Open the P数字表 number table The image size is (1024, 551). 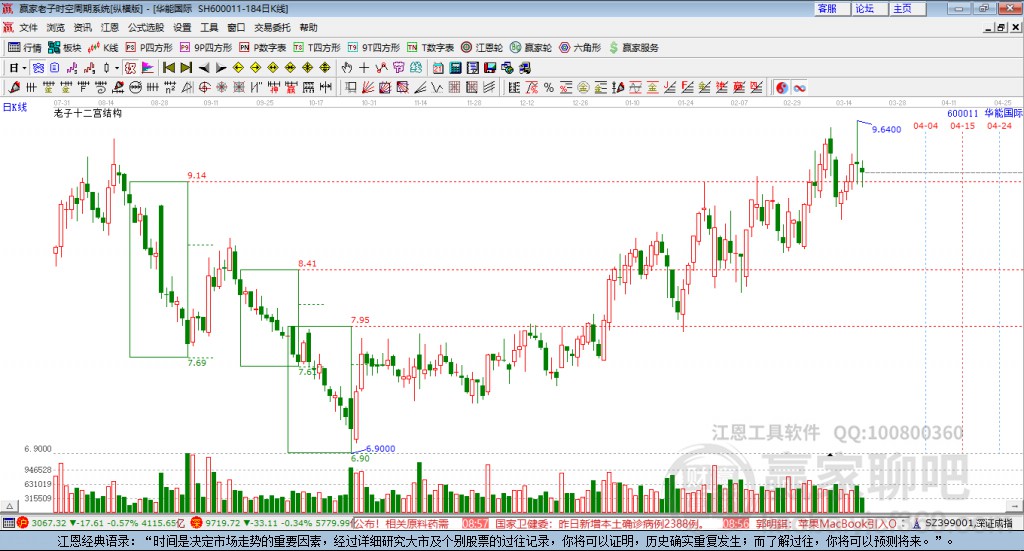[263, 48]
